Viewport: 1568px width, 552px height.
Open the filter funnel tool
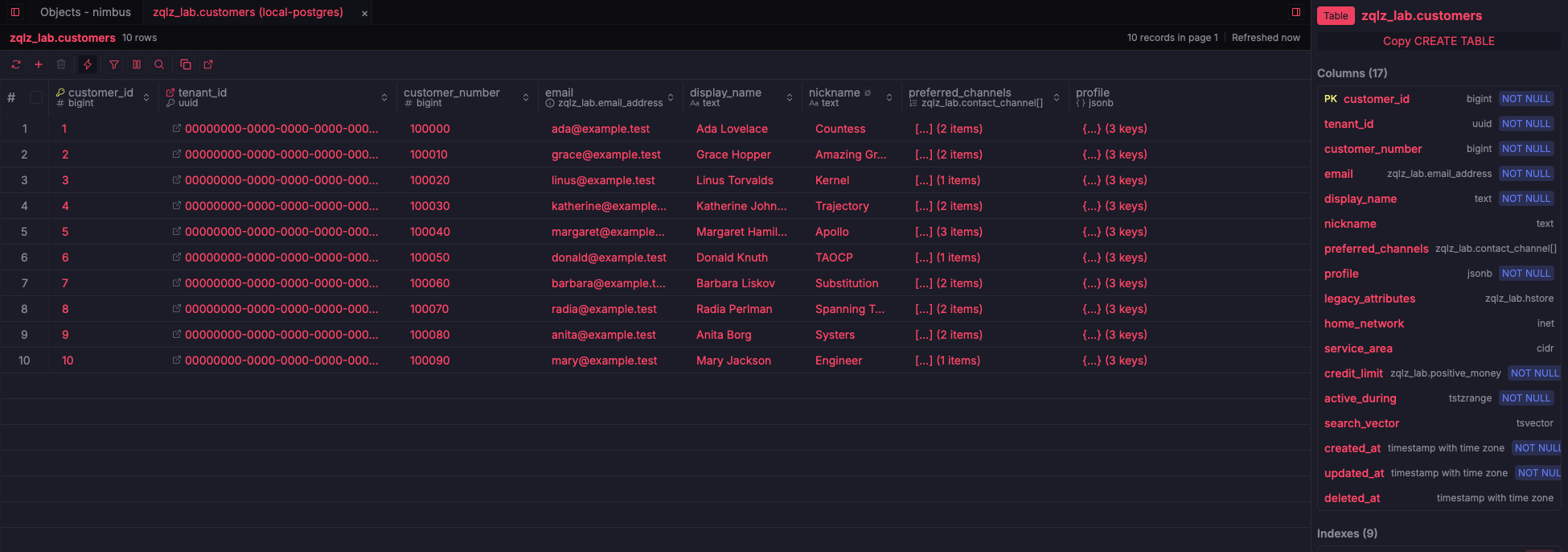[x=114, y=64]
